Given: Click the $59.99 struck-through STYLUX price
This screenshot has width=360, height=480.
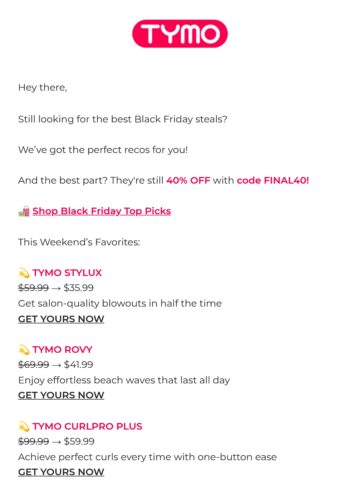Looking at the screenshot, I should tap(33, 288).
